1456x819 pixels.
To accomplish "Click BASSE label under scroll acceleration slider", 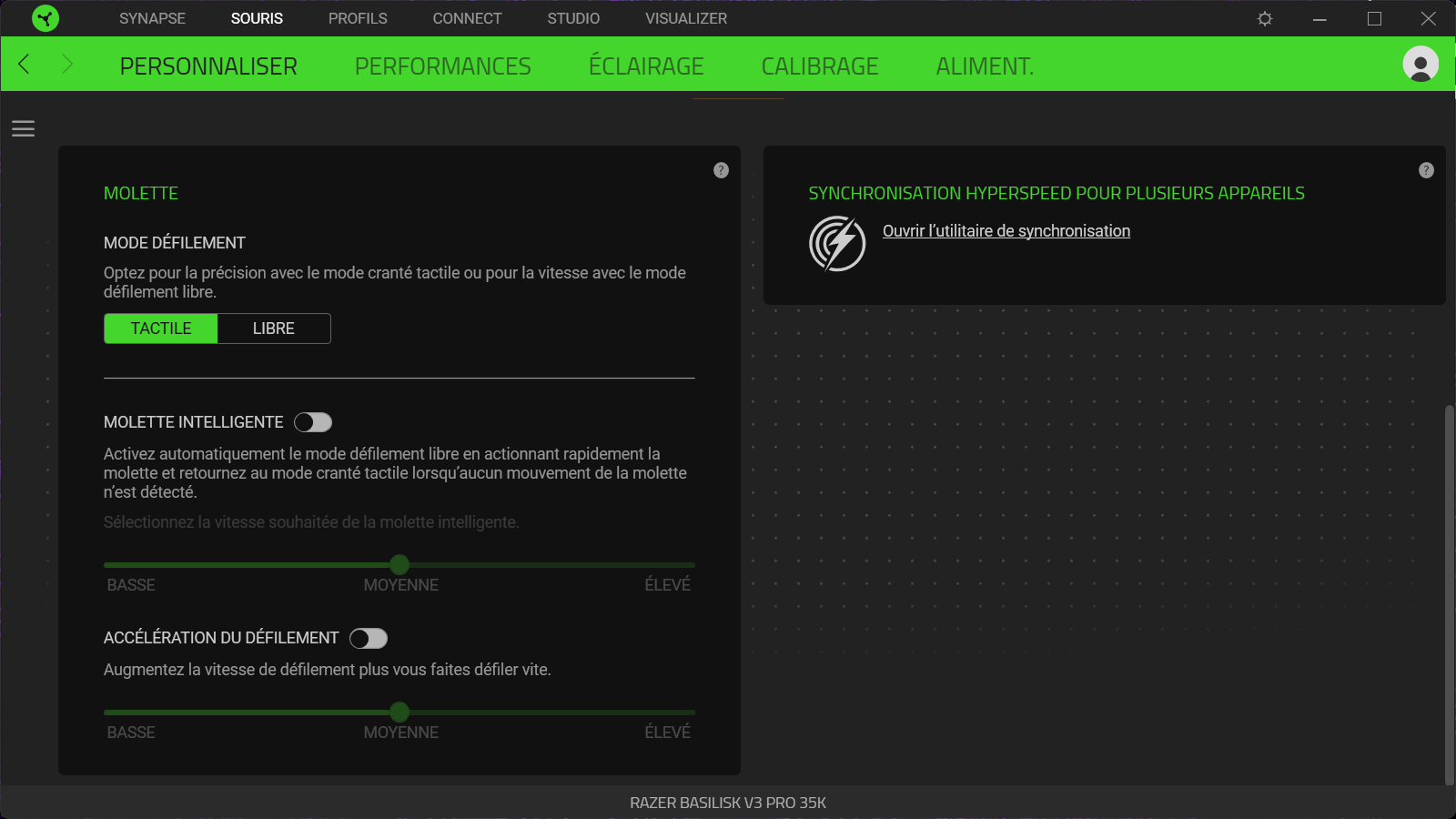I will tap(131, 733).
